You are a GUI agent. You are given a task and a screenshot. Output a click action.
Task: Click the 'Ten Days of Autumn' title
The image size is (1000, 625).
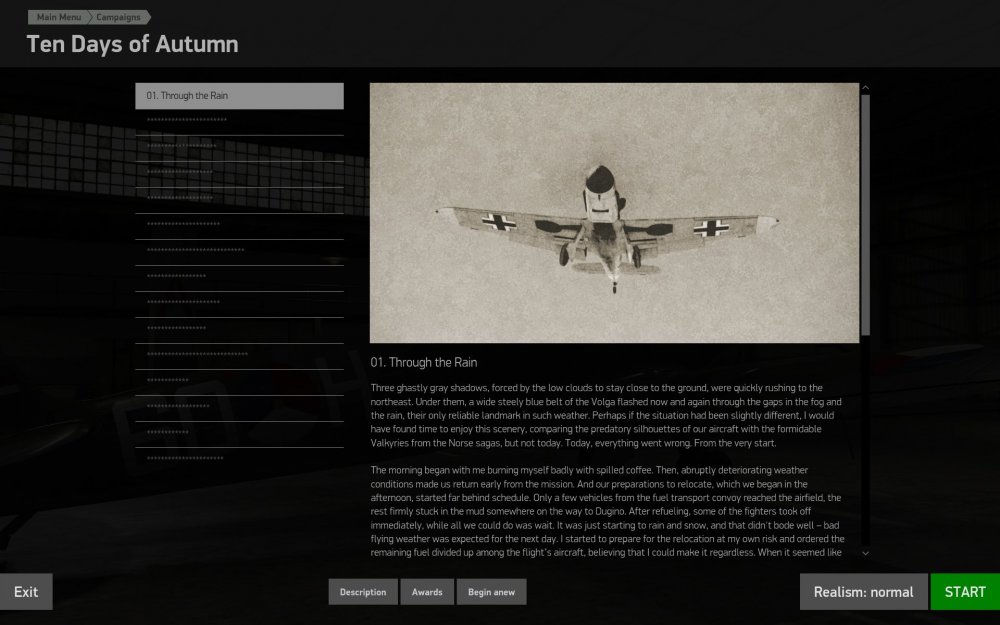click(x=133, y=44)
